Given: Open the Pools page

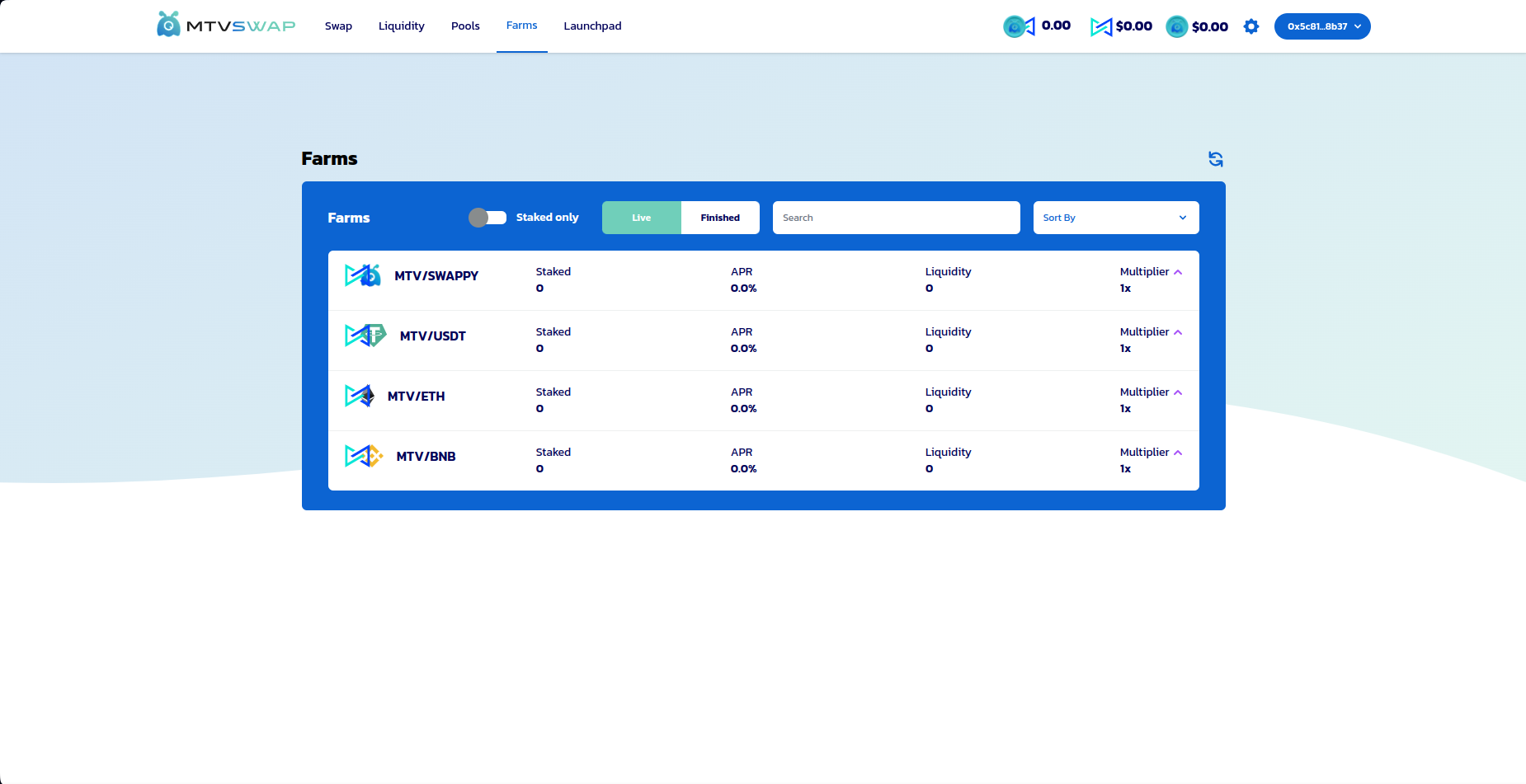Looking at the screenshot, I should click(465, 26).
